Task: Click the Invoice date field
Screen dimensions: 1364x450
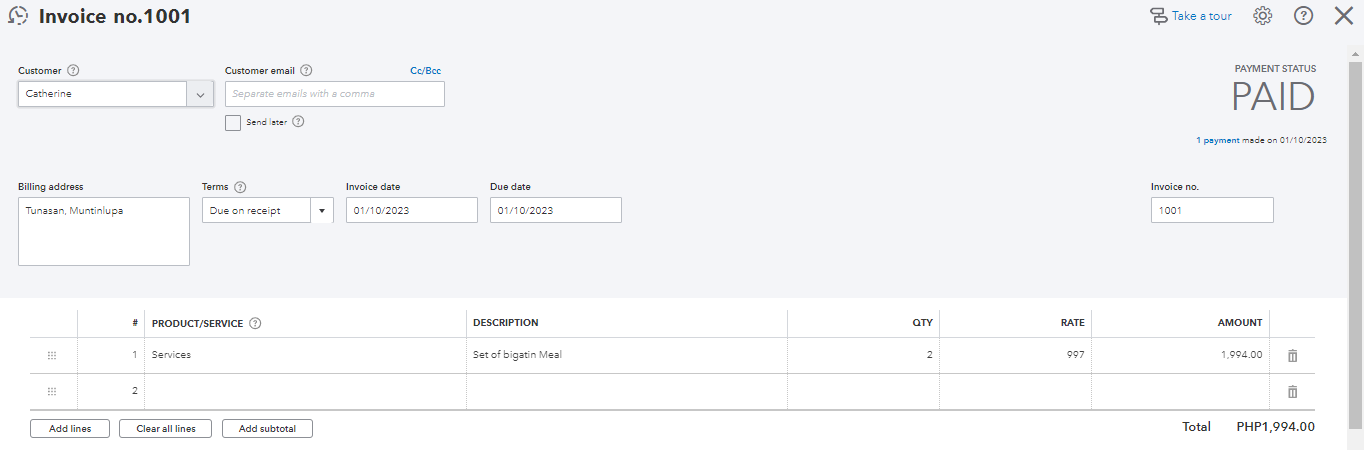Action: tap(412, 211)
